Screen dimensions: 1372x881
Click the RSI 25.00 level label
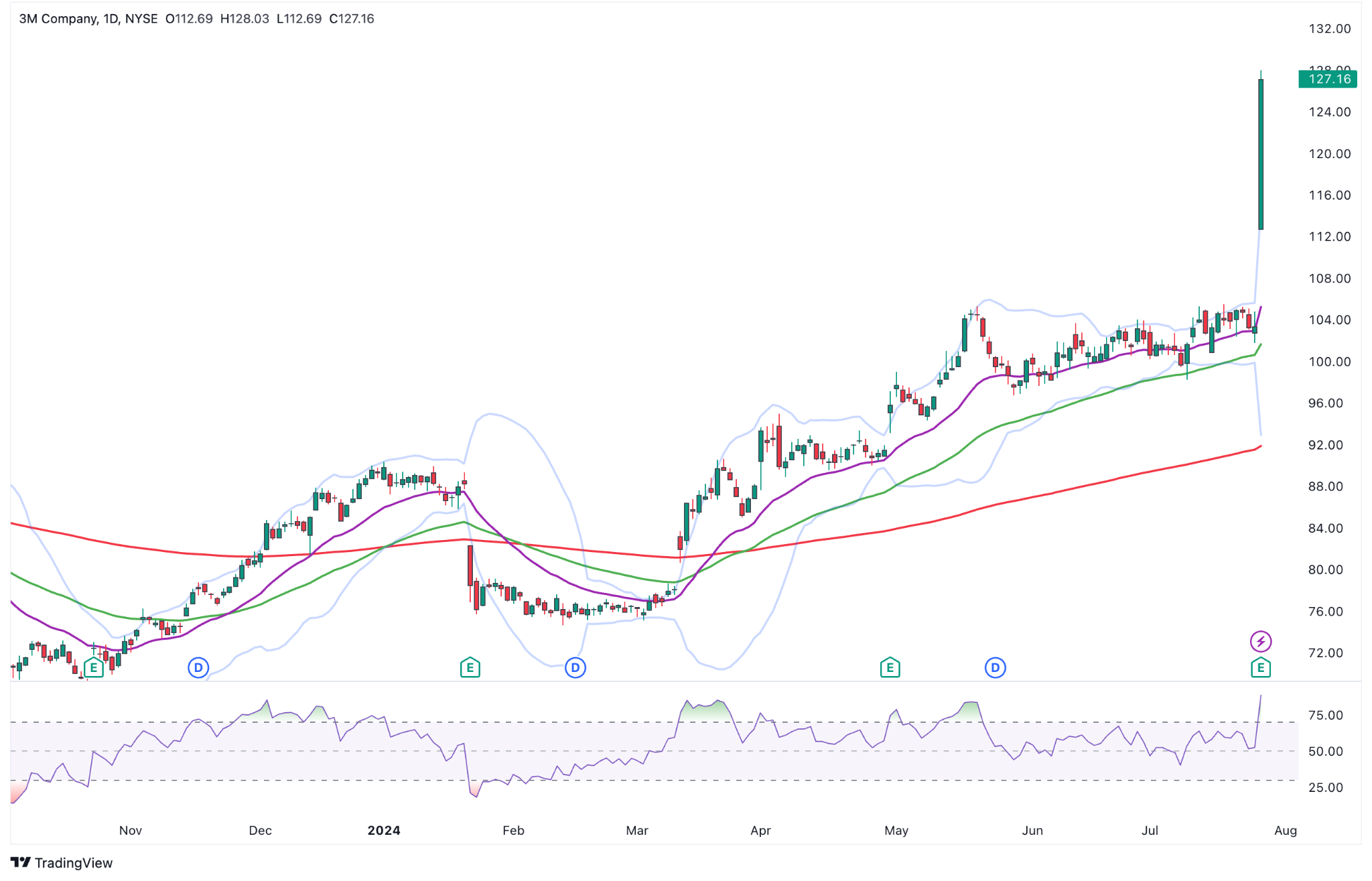pyautogui.click(x=1326, y=787)
